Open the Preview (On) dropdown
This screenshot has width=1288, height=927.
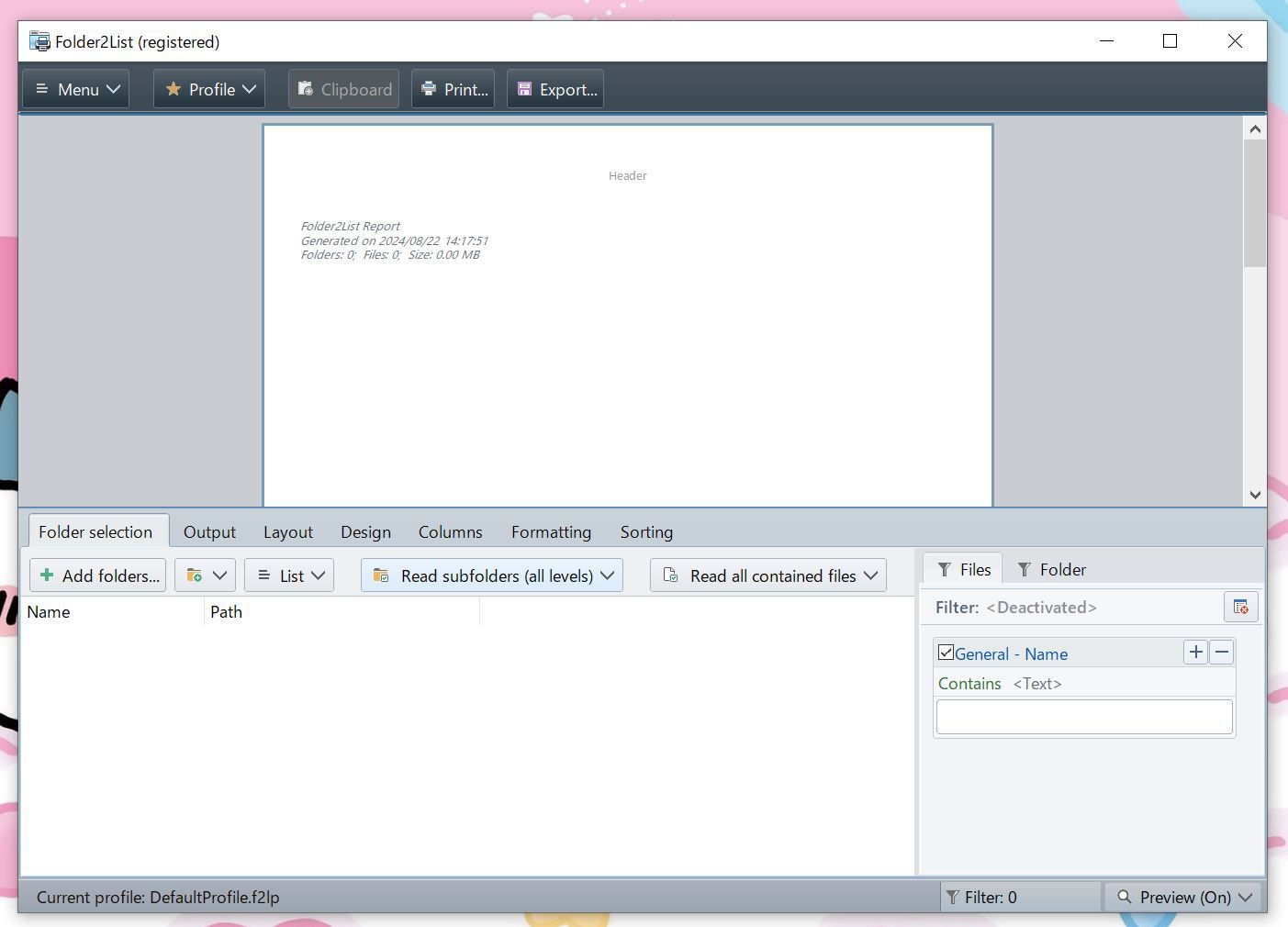pyautogui.click(x=1185, y=897)
